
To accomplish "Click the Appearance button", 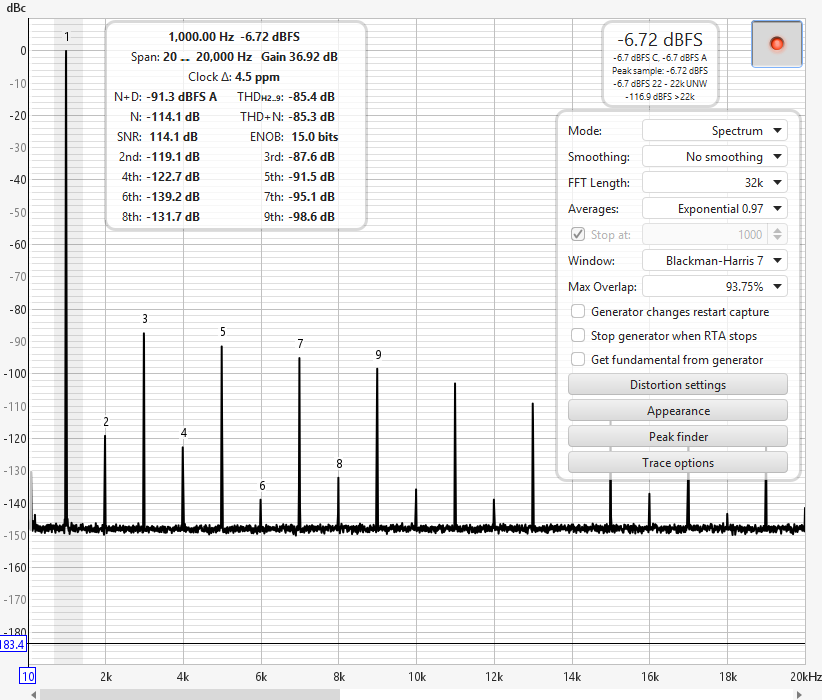I will [x=678, y=411].
